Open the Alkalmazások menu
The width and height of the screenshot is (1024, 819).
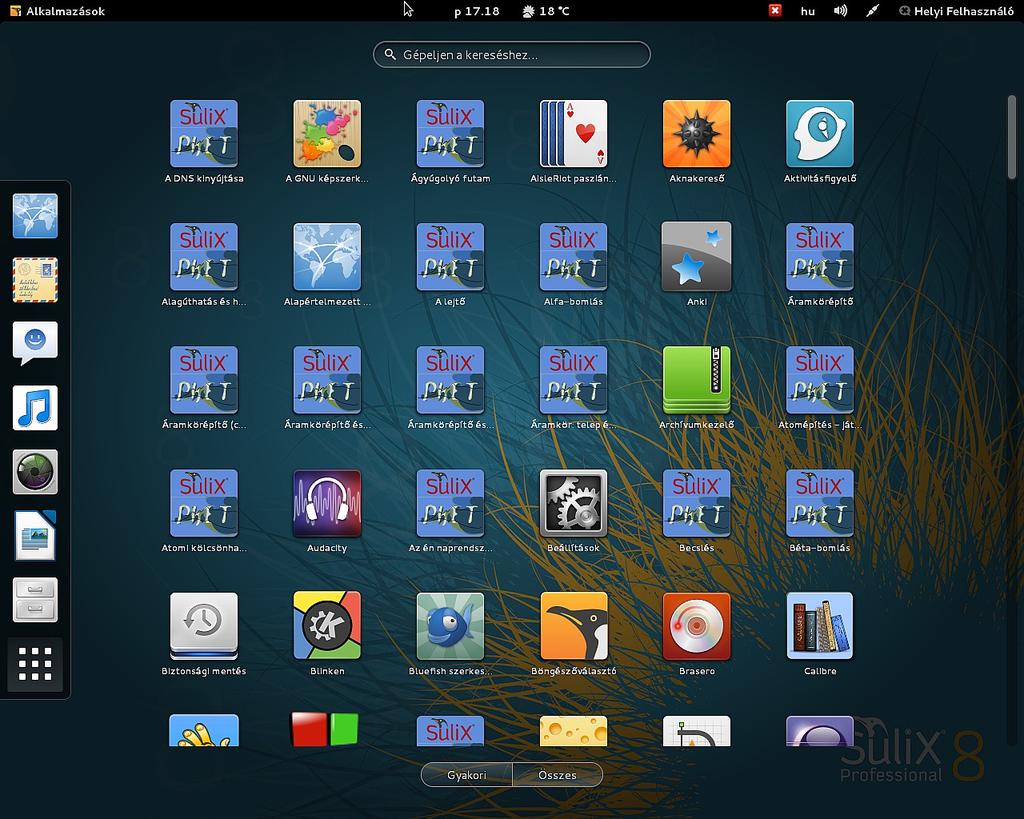point(57,11)
